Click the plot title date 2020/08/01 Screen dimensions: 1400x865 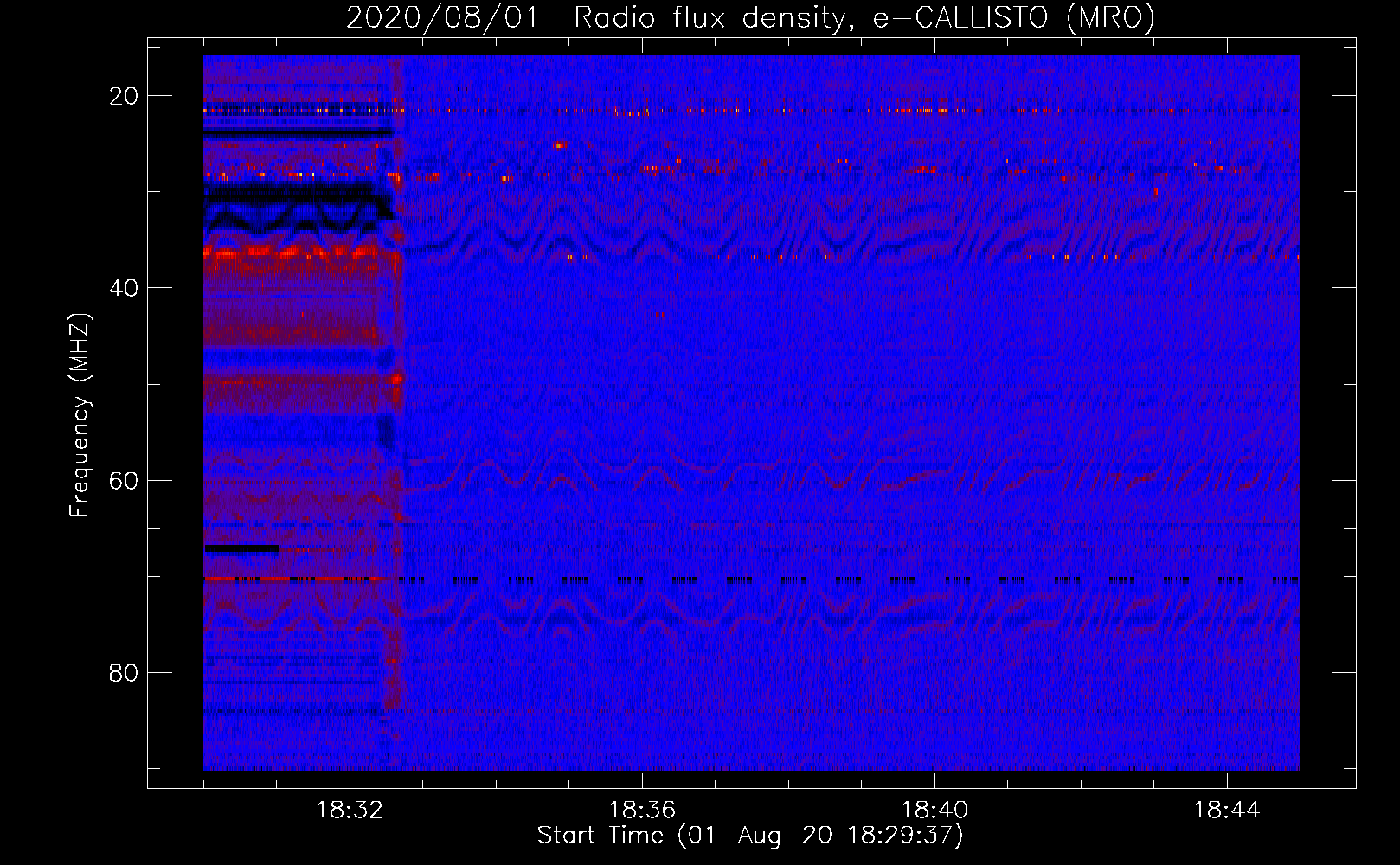pos(441,18)
